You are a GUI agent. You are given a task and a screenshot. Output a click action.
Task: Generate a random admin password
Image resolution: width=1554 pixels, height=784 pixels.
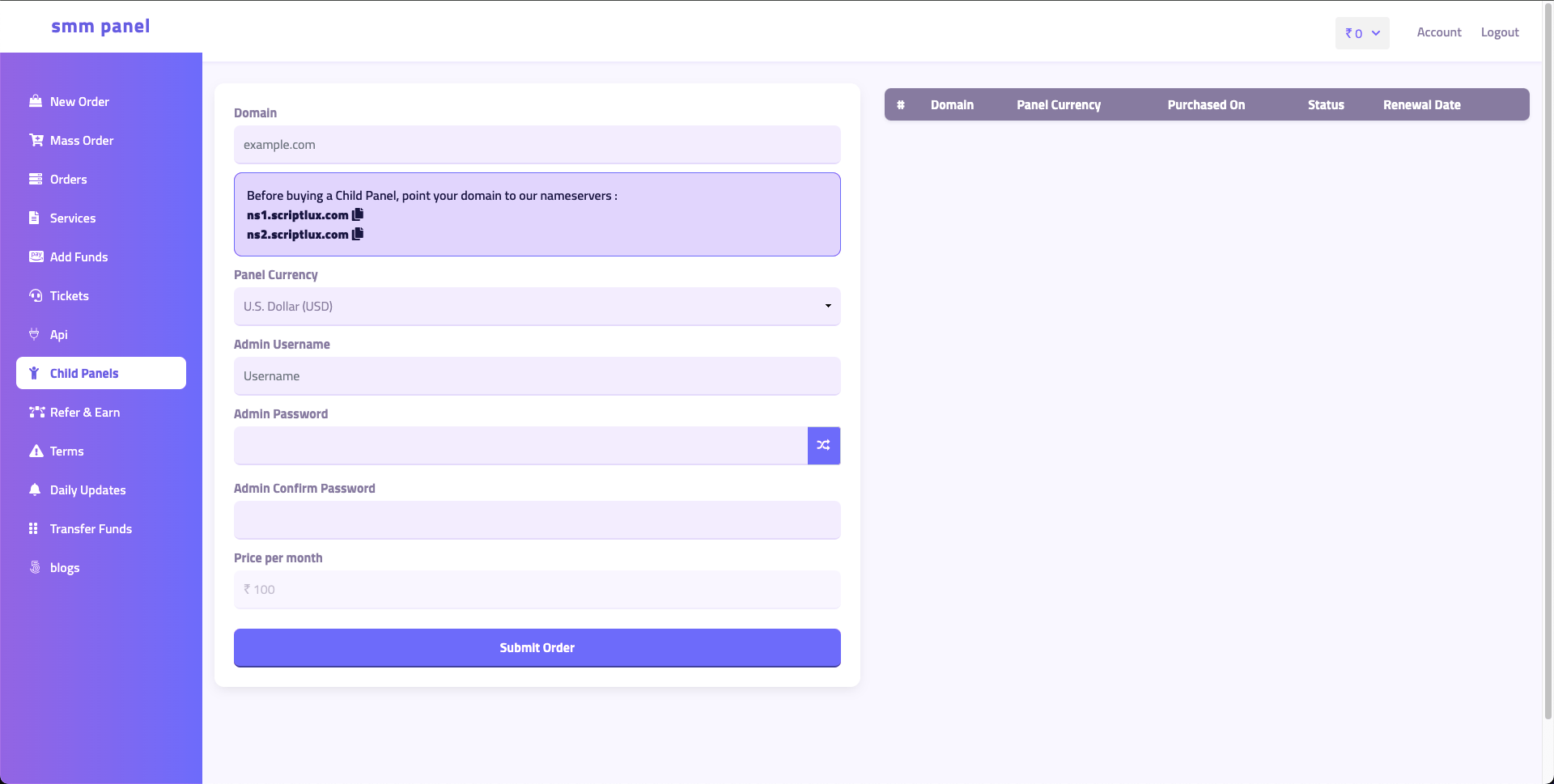(823, 445)
